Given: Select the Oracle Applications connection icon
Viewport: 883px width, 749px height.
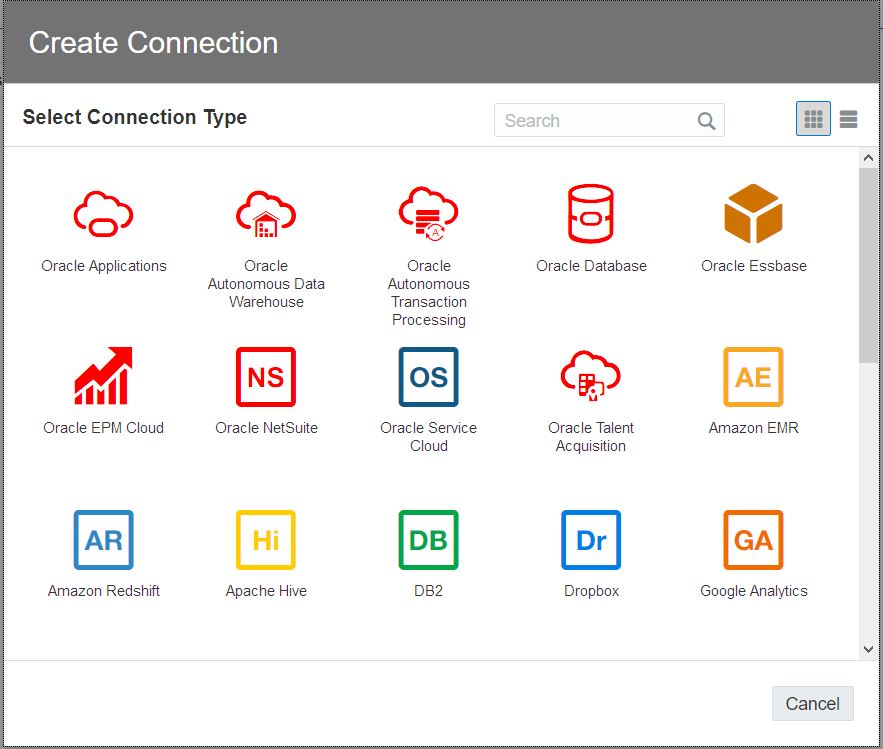Looking at the screenshot, I should pyautogui.click(x=103, y=213).
